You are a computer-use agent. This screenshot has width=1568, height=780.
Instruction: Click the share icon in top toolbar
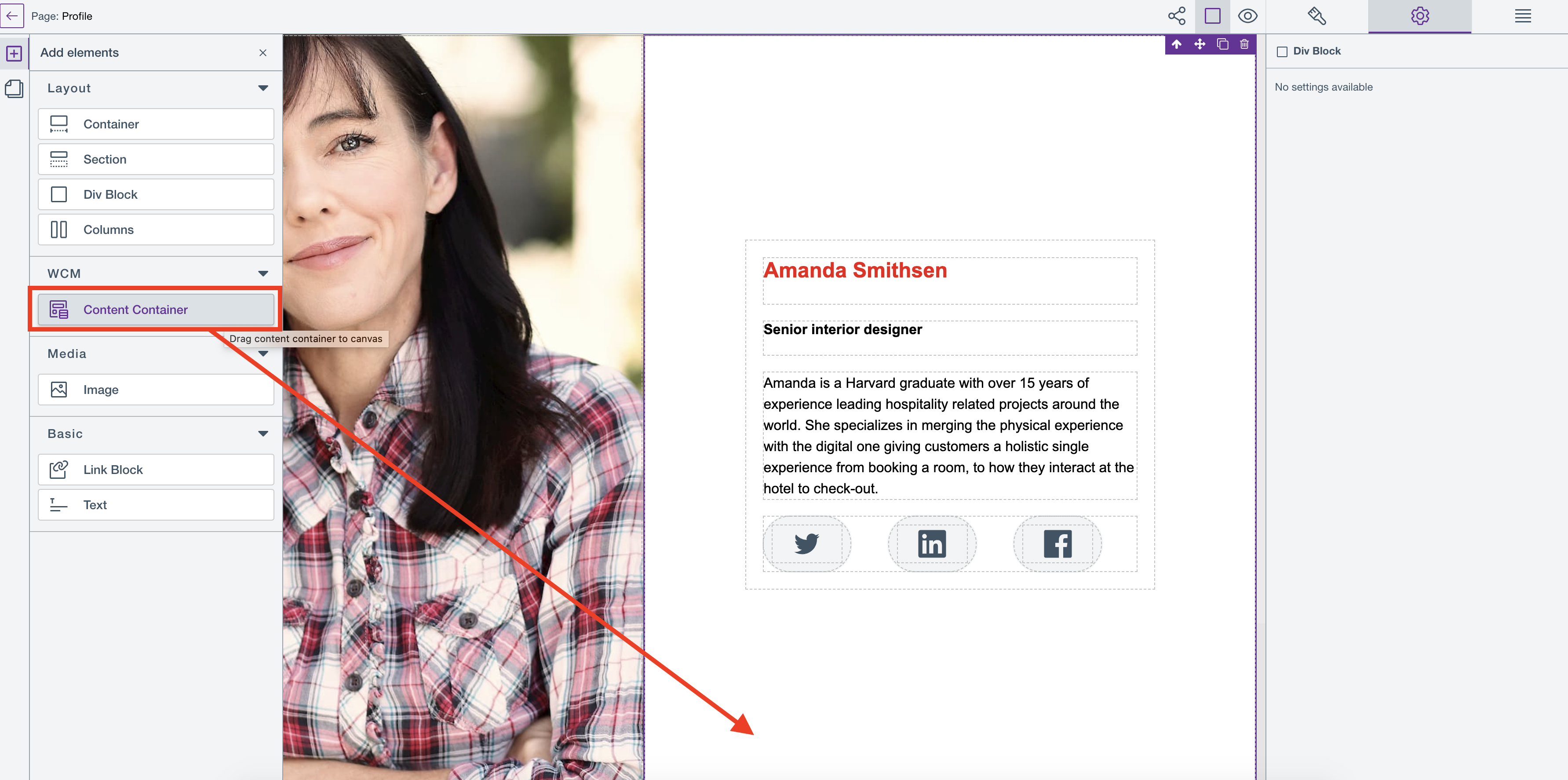pos(1177,16)
